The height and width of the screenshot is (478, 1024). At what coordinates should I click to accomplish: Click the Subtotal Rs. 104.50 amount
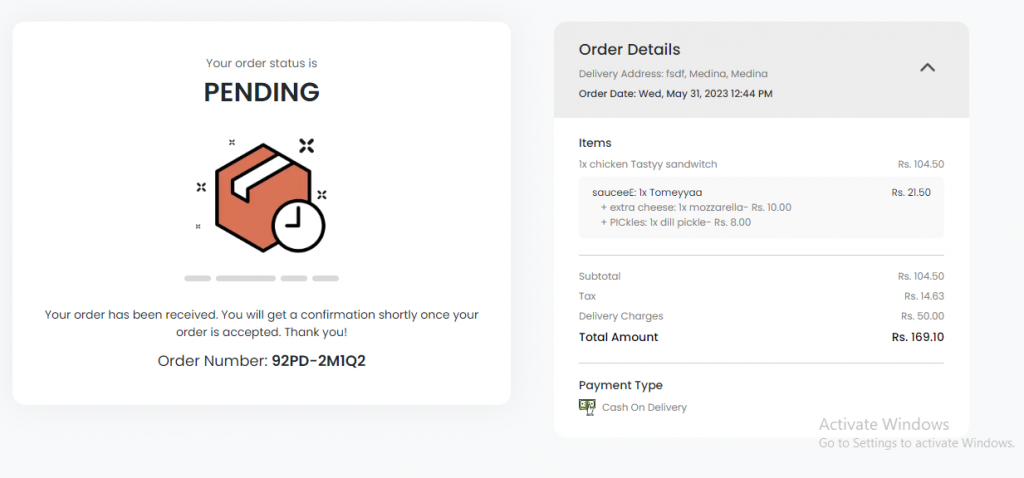(920, 276)
